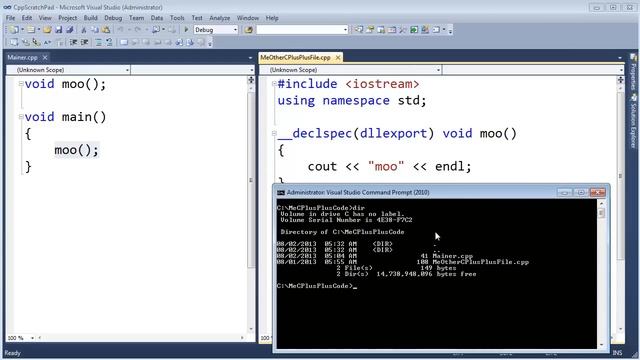640x360 pixels.
Task: Click the Navigate Backward icon
Action: tap(156, 30)
